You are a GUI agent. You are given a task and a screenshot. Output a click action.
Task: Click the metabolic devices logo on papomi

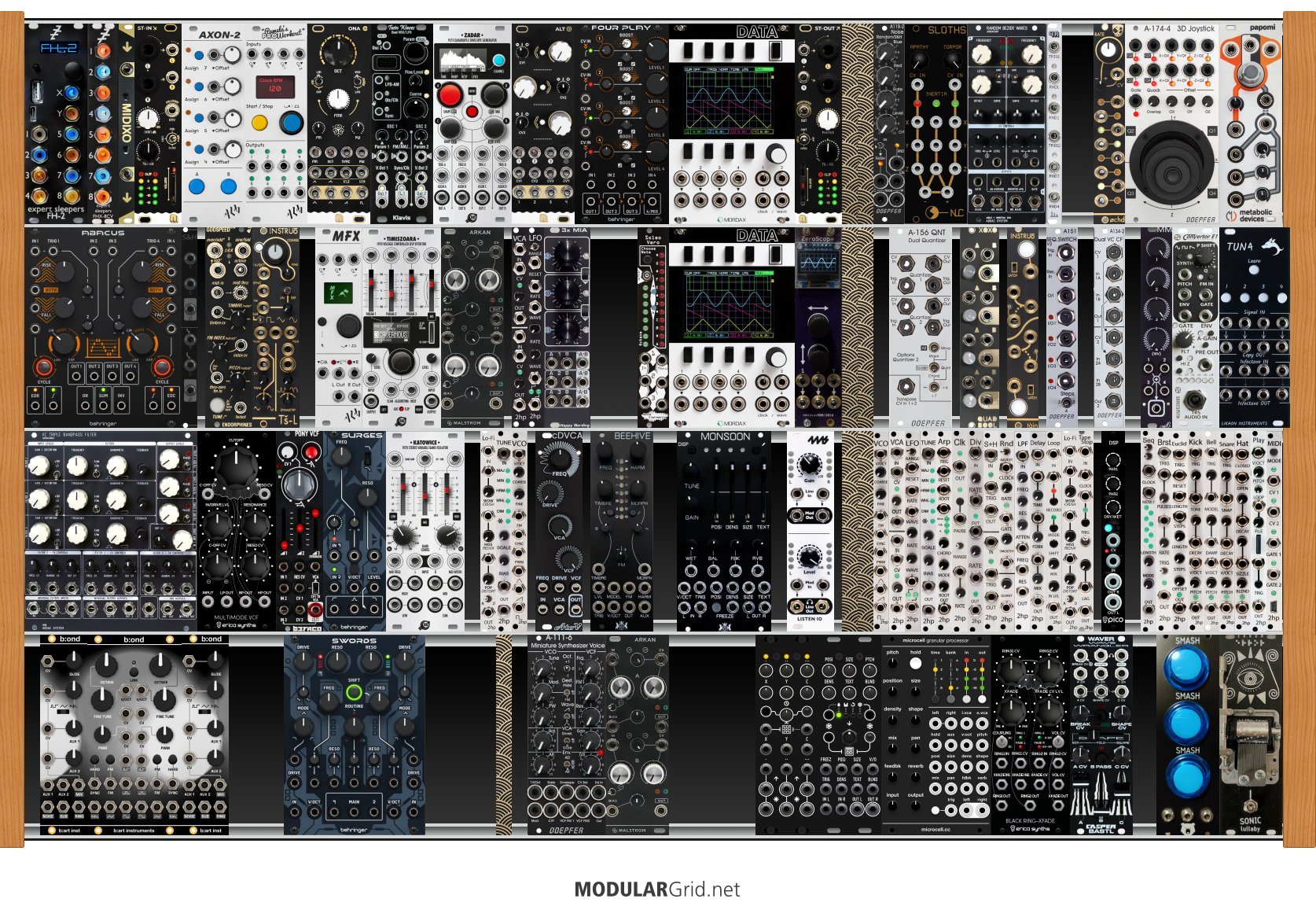tap(1250, 215)
